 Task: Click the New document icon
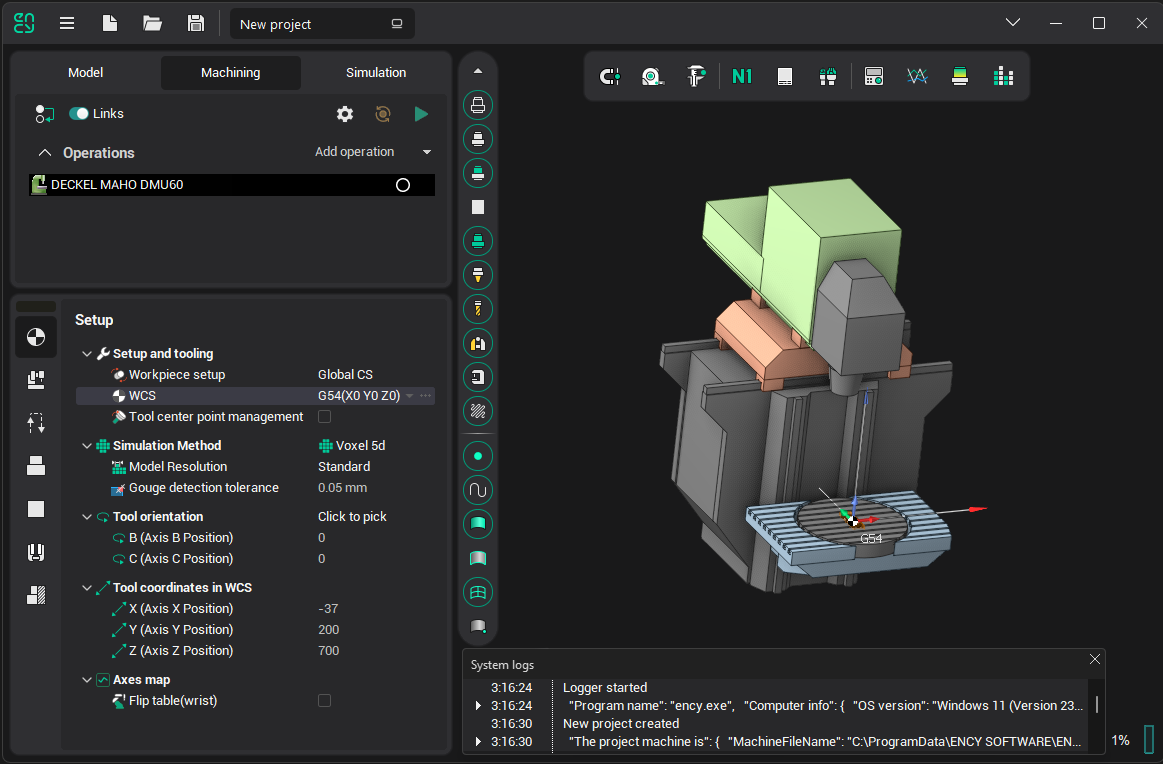(110, 23)
